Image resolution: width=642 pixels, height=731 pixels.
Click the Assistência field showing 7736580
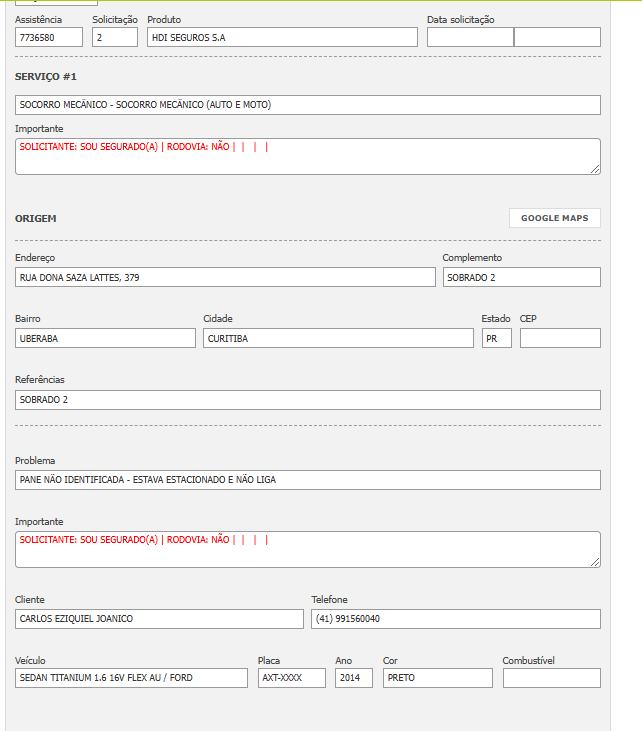click(x=49, y=37)
